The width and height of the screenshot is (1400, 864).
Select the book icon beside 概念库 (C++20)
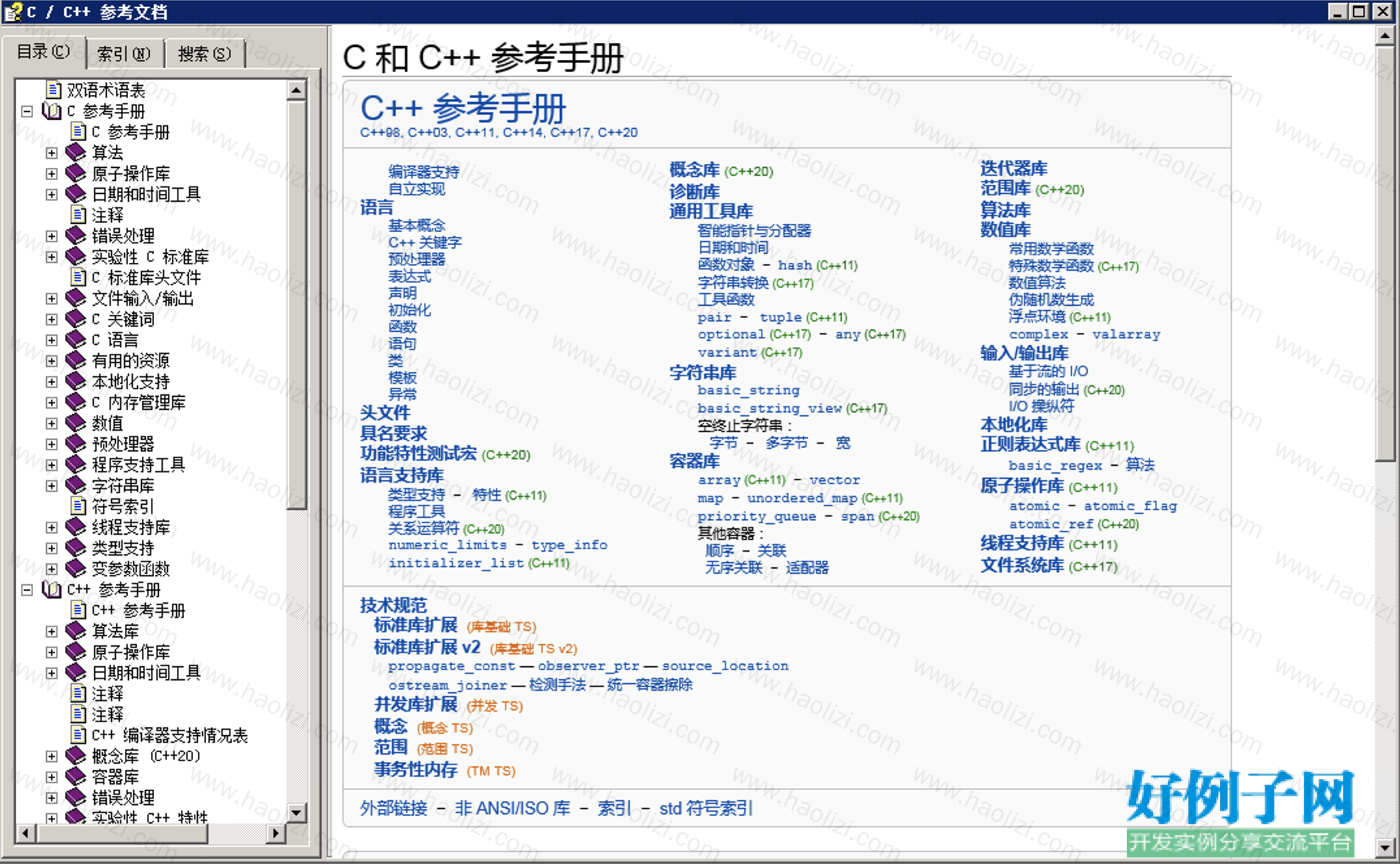coord(76,756)
